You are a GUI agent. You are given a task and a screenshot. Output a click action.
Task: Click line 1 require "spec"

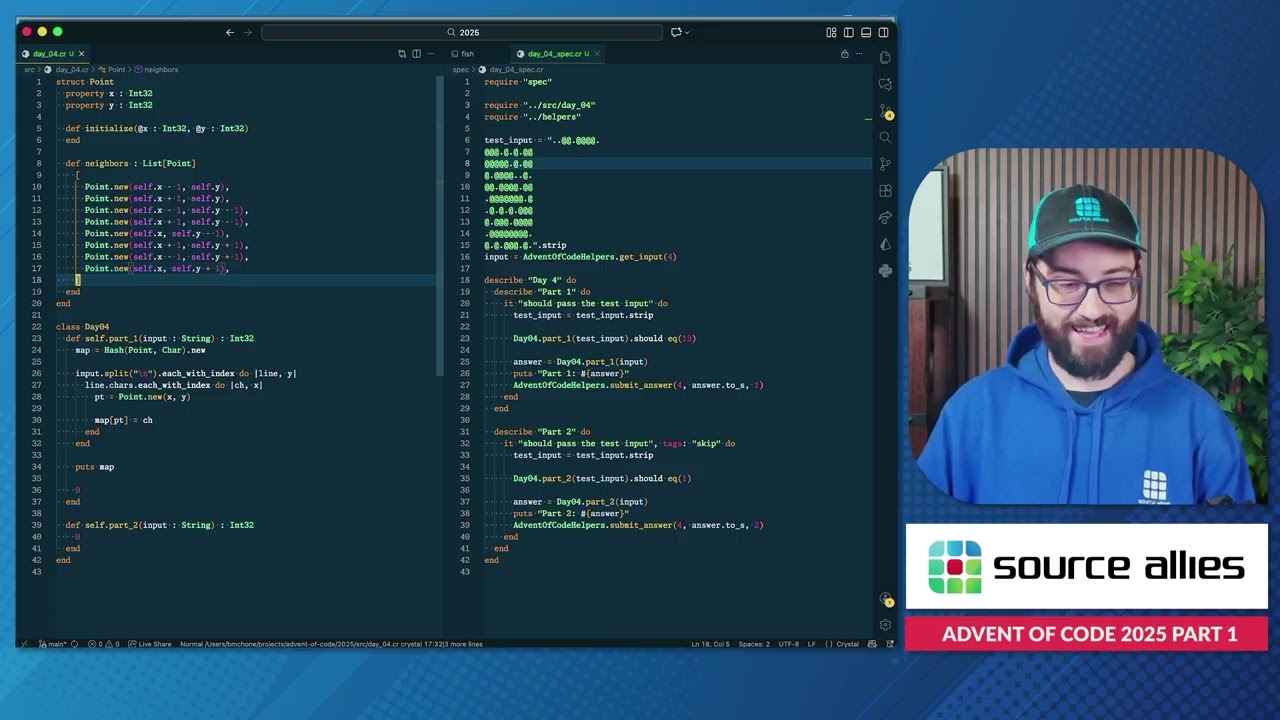[518, 82]
